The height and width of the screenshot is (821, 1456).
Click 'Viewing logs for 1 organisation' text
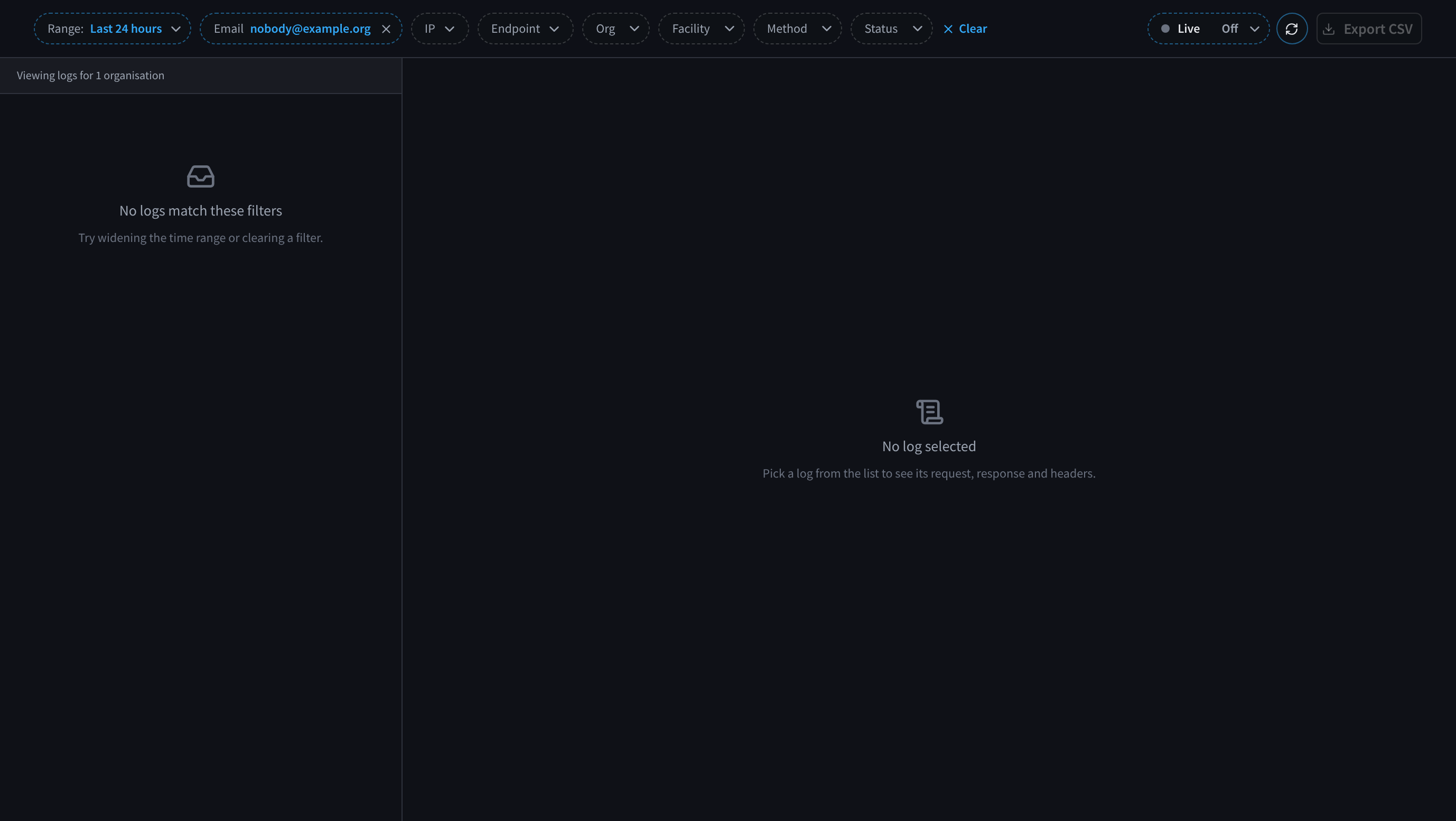tap(90, 76)
